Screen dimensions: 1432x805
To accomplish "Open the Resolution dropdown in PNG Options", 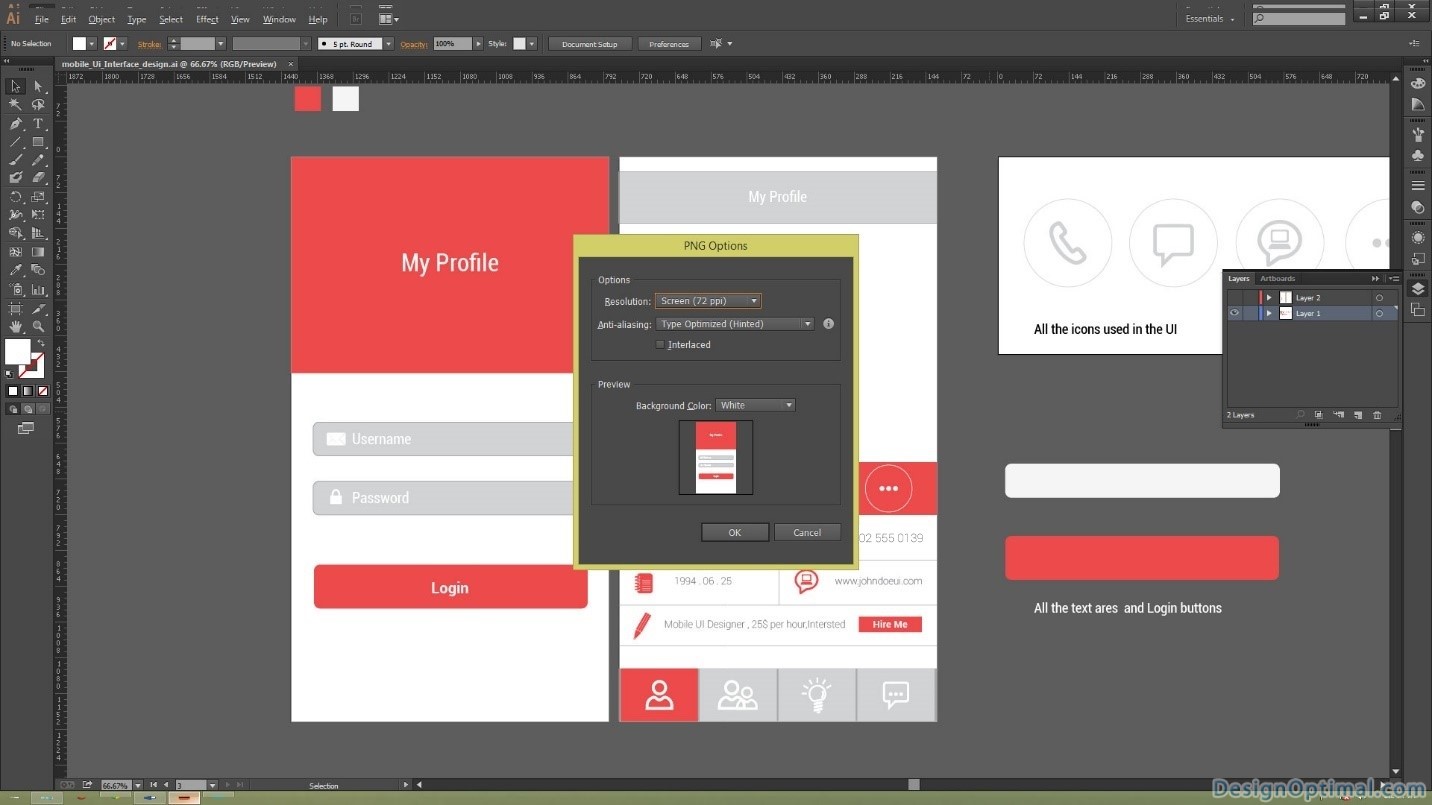I will (x=708, y=301).
